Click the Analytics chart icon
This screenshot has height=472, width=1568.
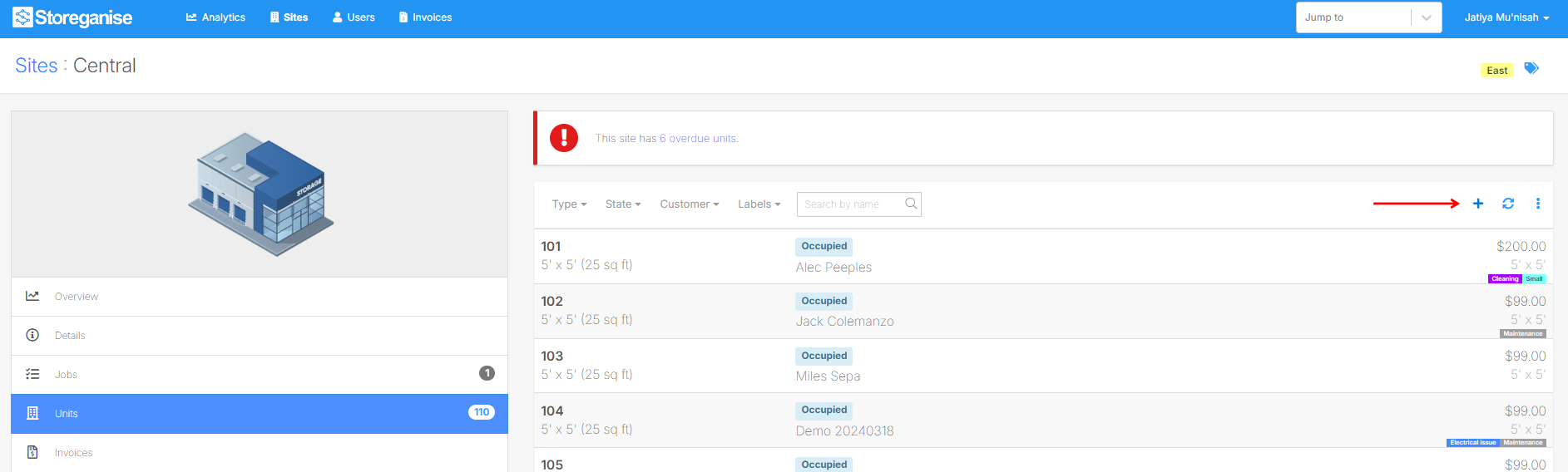191,17
